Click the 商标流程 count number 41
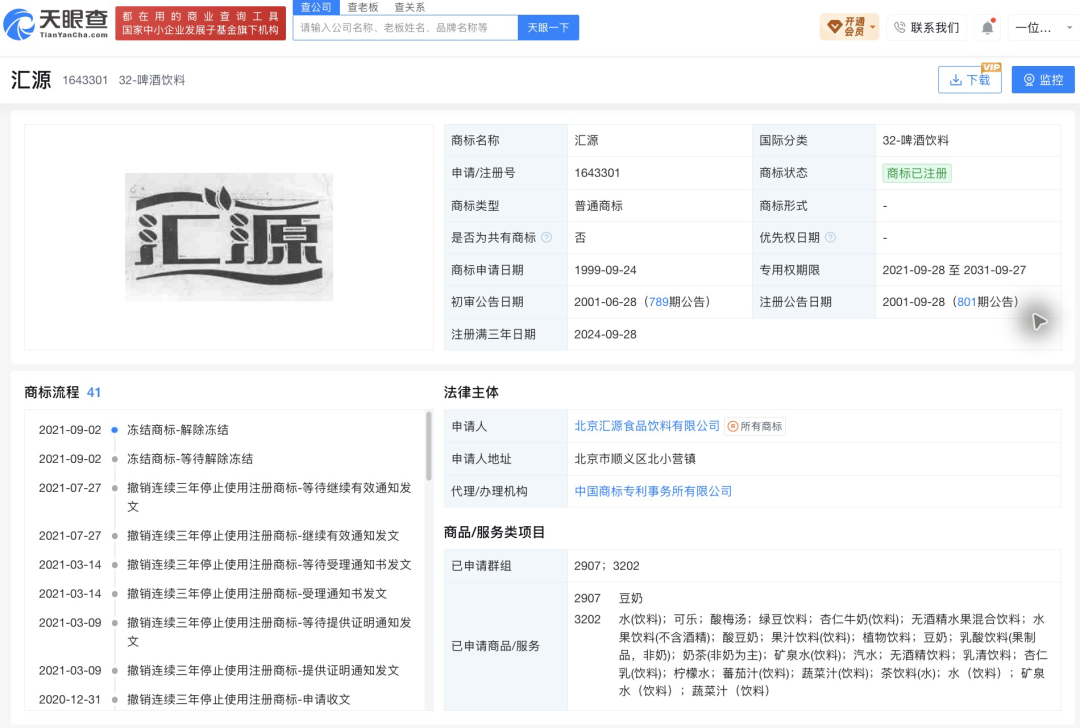Viewport: 1080px width, 728px height. pos(94,393)
